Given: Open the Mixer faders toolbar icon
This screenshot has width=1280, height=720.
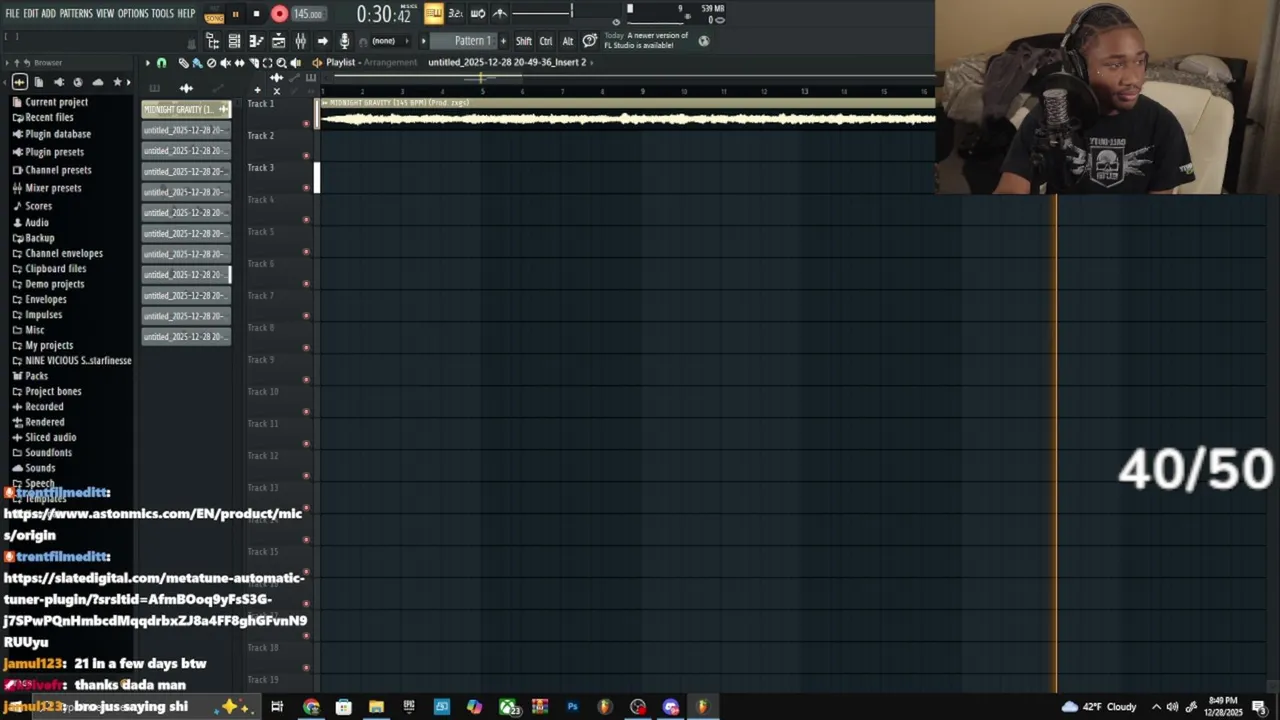Looking at the screenshot, I should pos(300,41).
